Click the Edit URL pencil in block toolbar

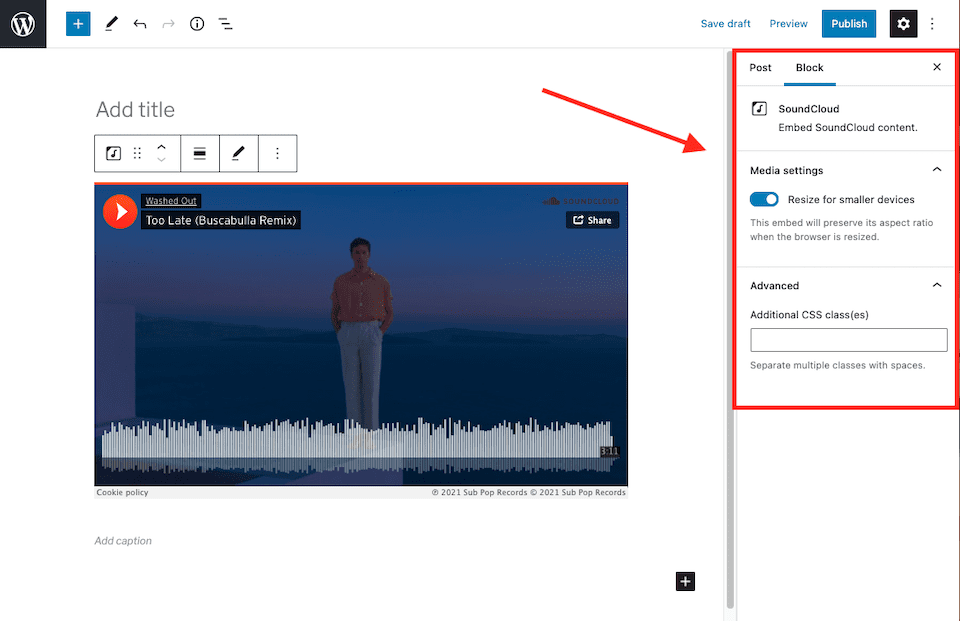[x=238, y=153]
